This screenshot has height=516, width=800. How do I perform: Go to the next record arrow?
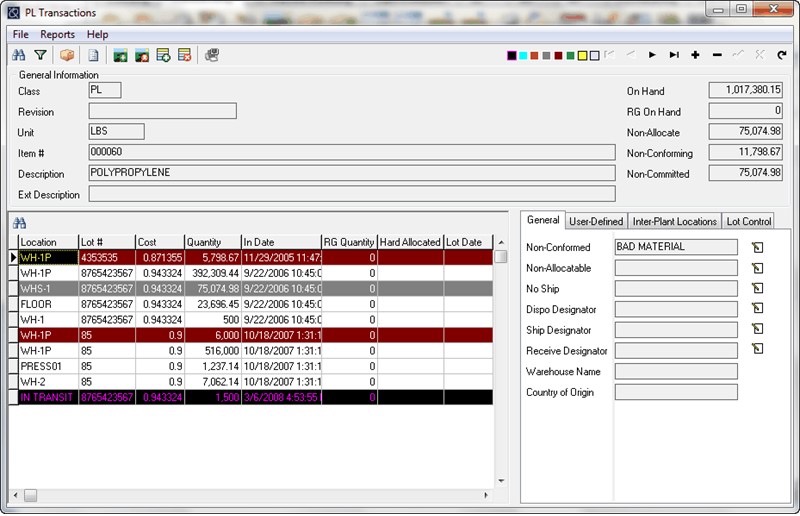pyautogui.click(x=652, y=55)
